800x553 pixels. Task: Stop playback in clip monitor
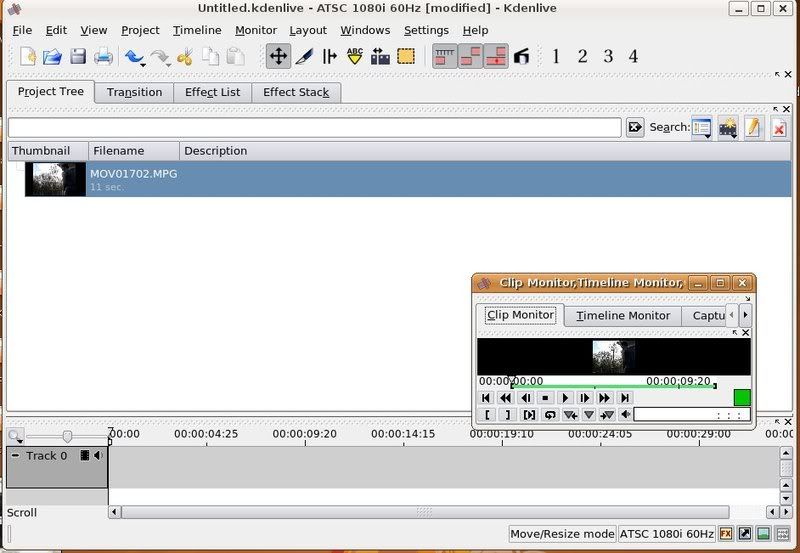coord(545,398)
